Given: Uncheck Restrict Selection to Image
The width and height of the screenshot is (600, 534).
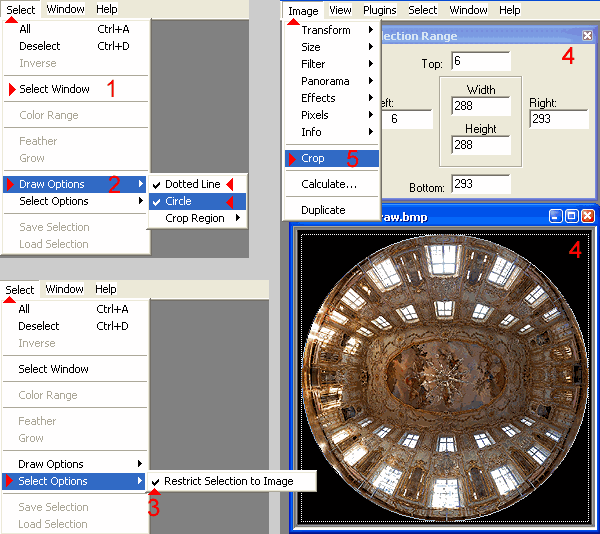Looking at the screenshot, I should 228,481.
